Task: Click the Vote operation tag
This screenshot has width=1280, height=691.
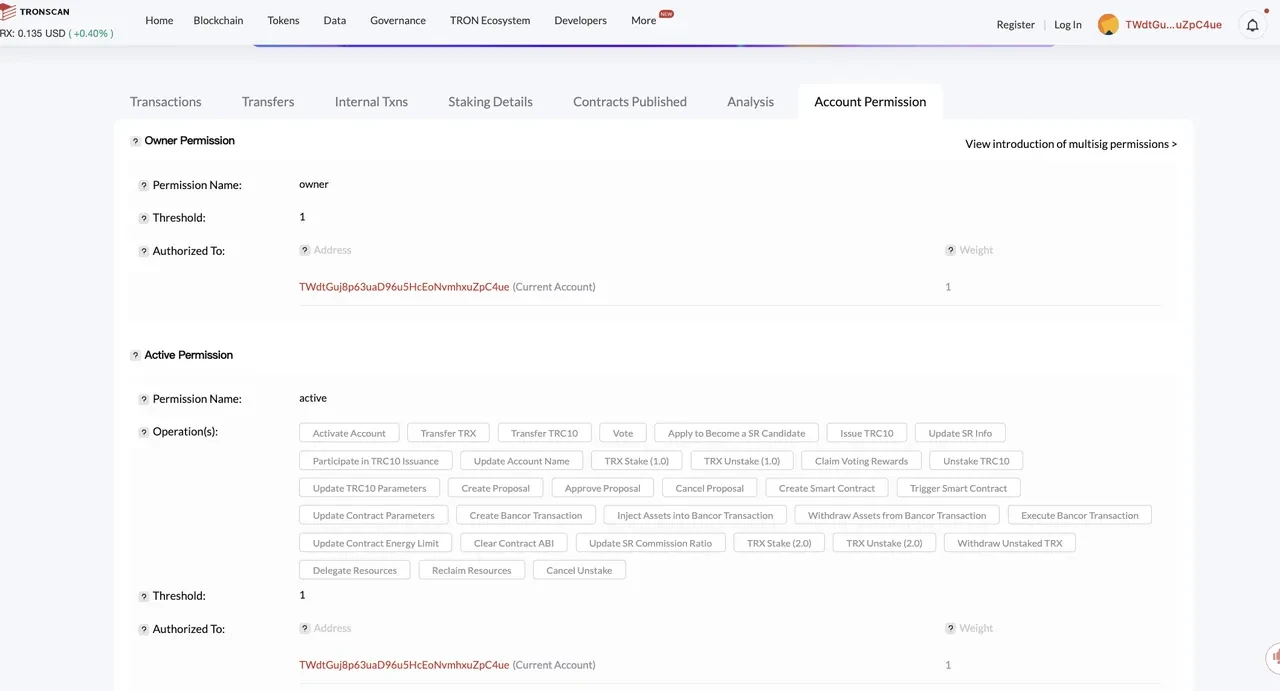Action: pos(623,433)
